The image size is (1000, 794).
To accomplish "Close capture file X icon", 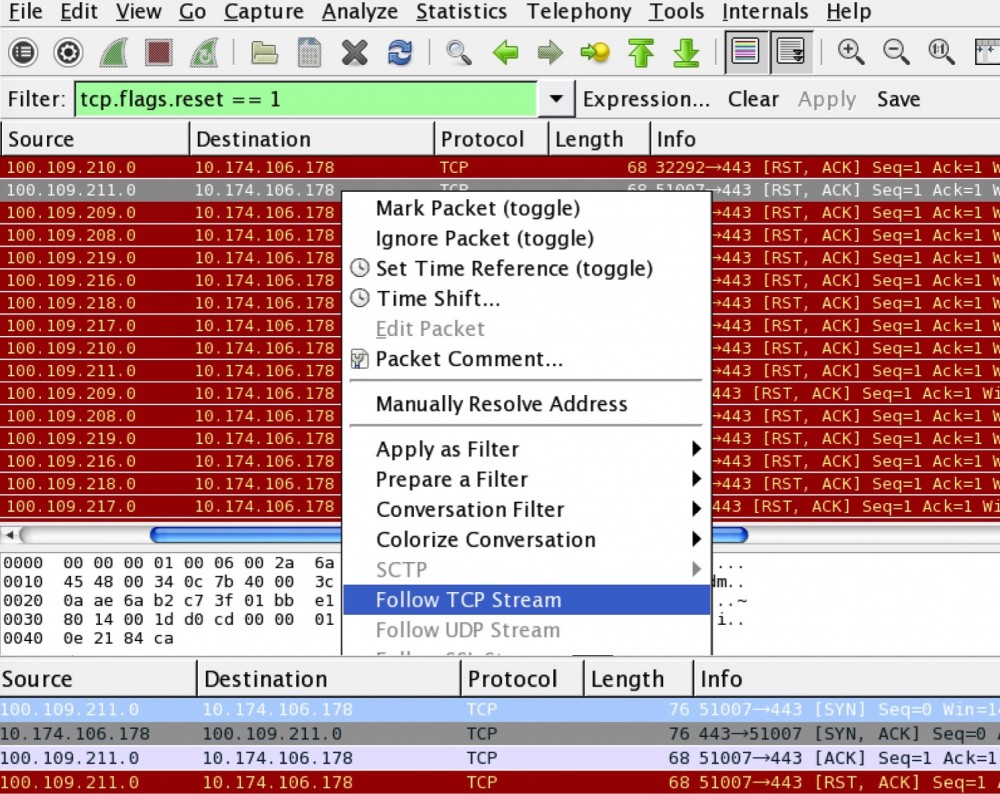I will (355, 52).
